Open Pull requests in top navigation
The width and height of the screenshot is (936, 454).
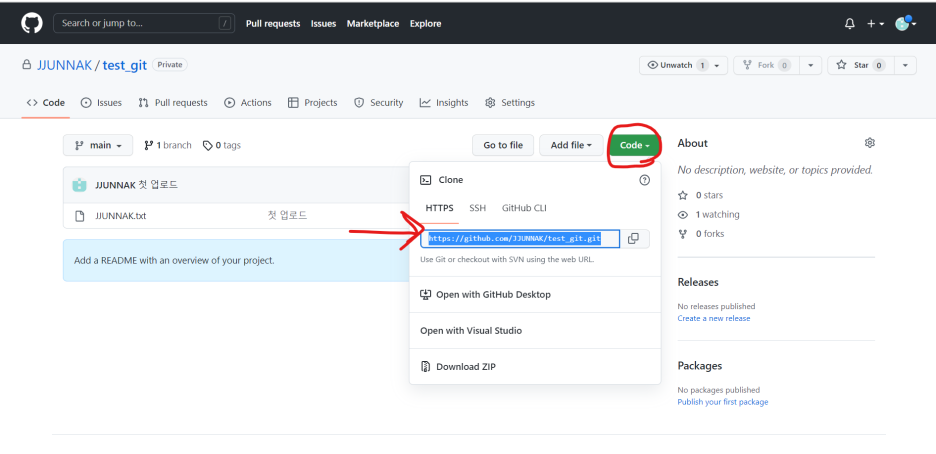point(273,24)
